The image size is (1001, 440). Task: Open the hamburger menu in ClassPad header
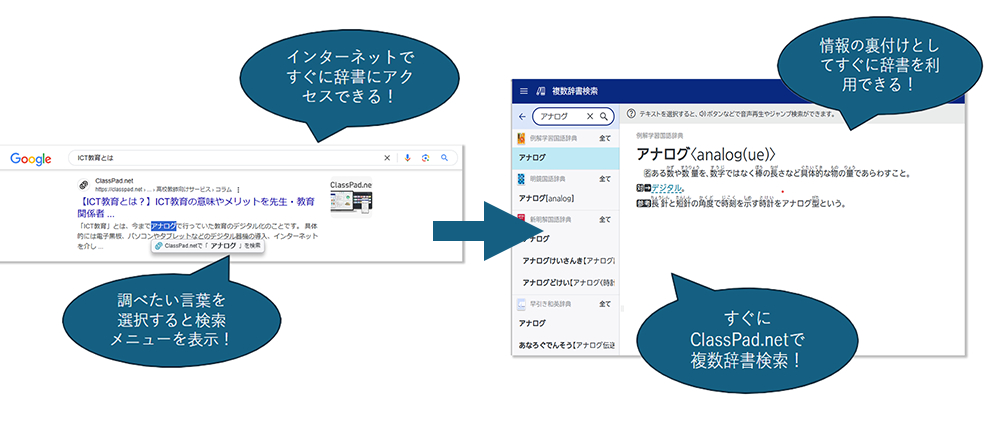pos(523,91)
